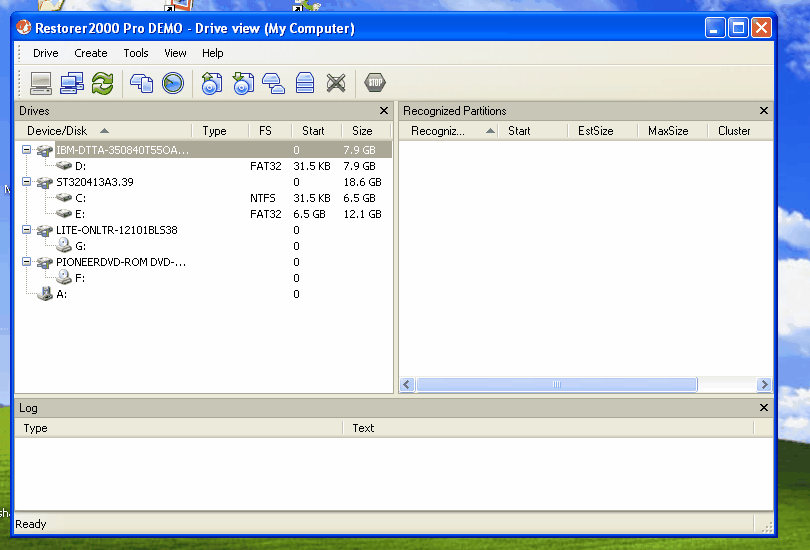Image resolution: width=810 pixels, height=550 pixels.
Task: Select the C: NTFS volume
Action: (x=204, y=198)
